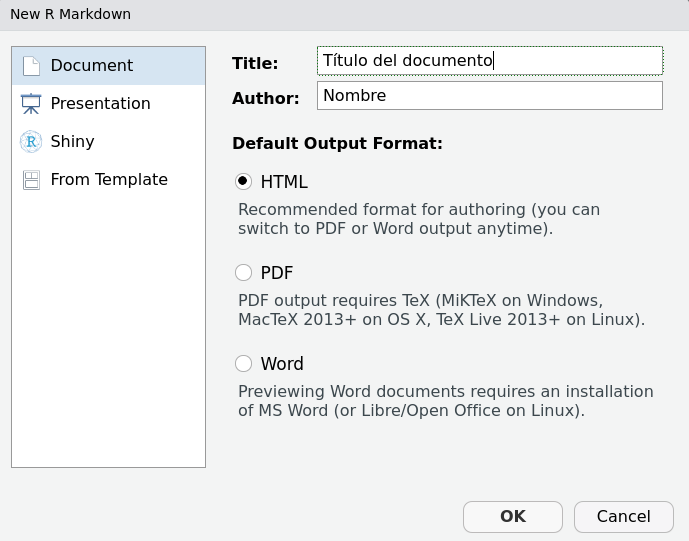Enable the Word output radio button
Image resolution: width=689 pixels, height=541 pixels.
[x=243, y=364]
